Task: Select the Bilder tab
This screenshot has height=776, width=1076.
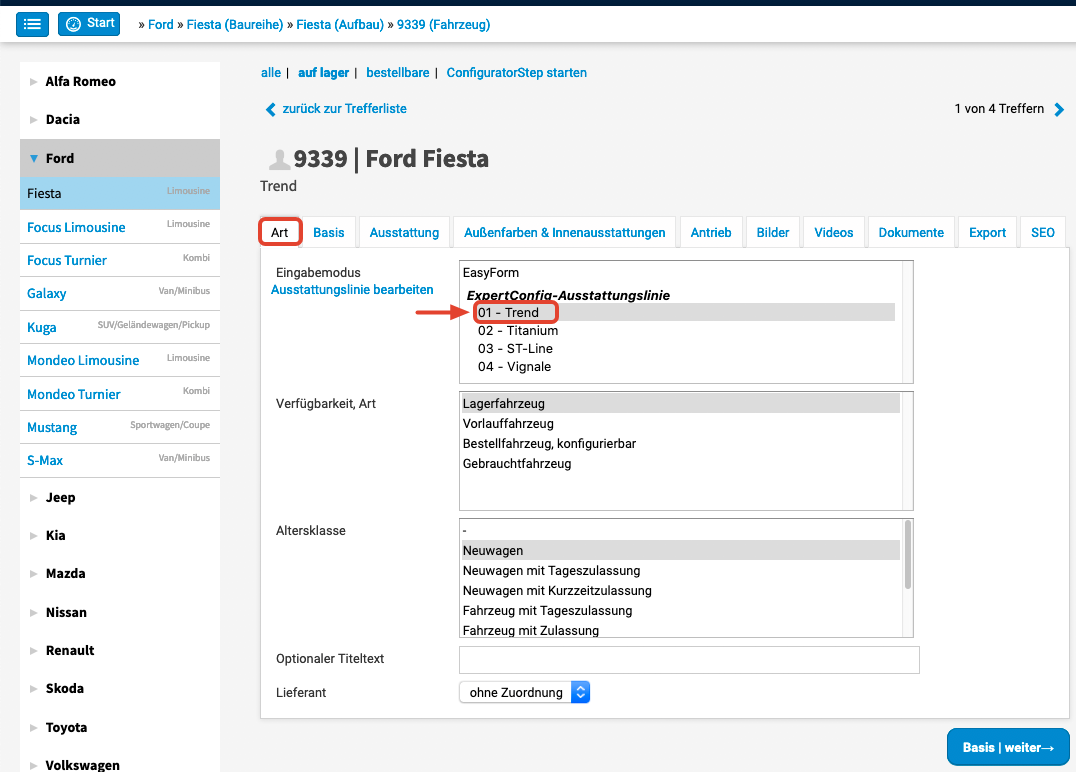Action: 772,232
